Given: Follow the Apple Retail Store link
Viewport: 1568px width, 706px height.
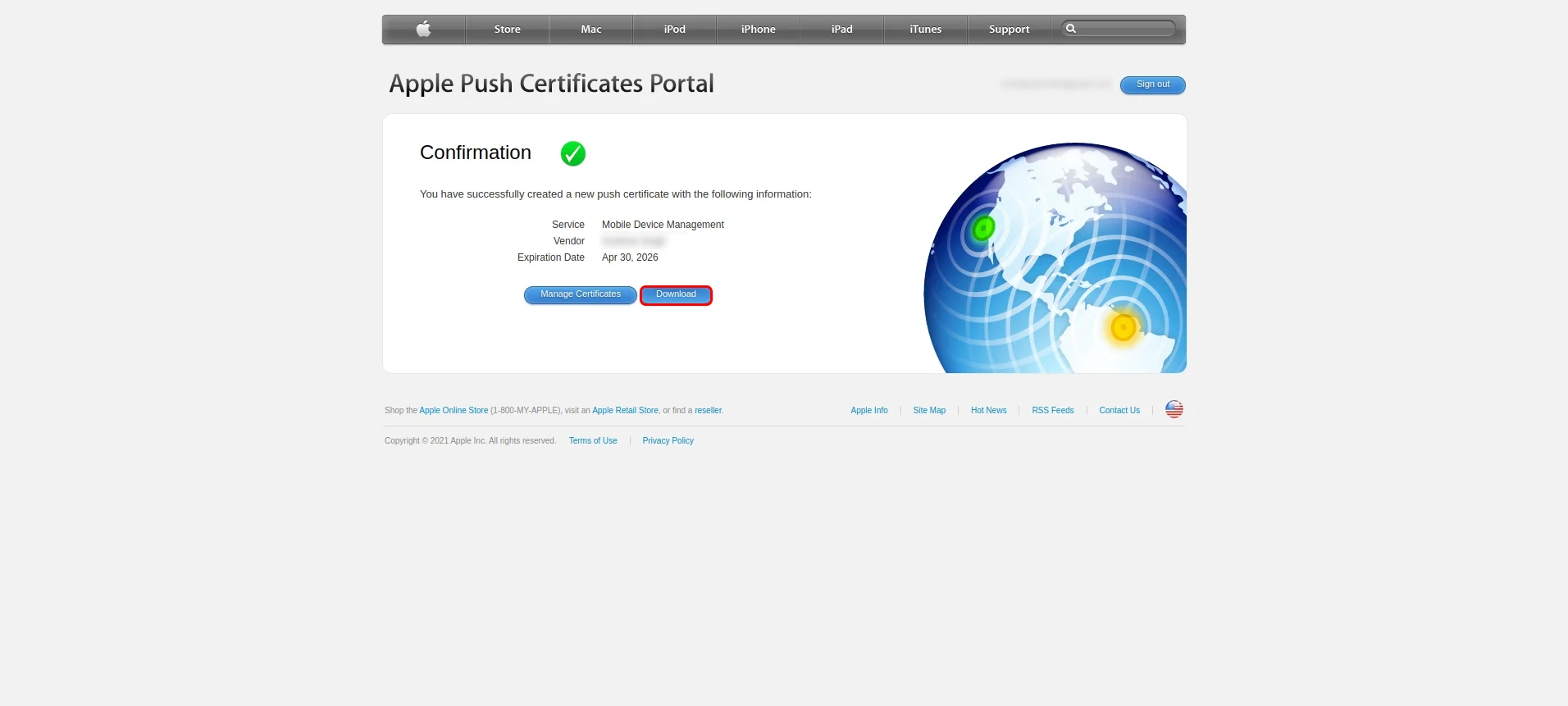Looking at the screenshot, I should point(625,411).
